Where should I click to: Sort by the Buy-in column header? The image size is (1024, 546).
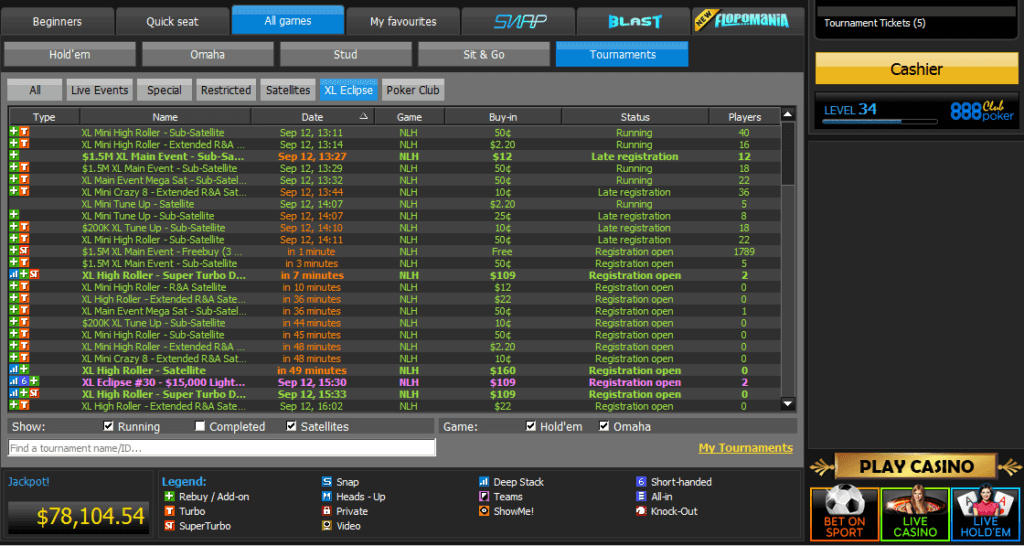coord(503,117)
